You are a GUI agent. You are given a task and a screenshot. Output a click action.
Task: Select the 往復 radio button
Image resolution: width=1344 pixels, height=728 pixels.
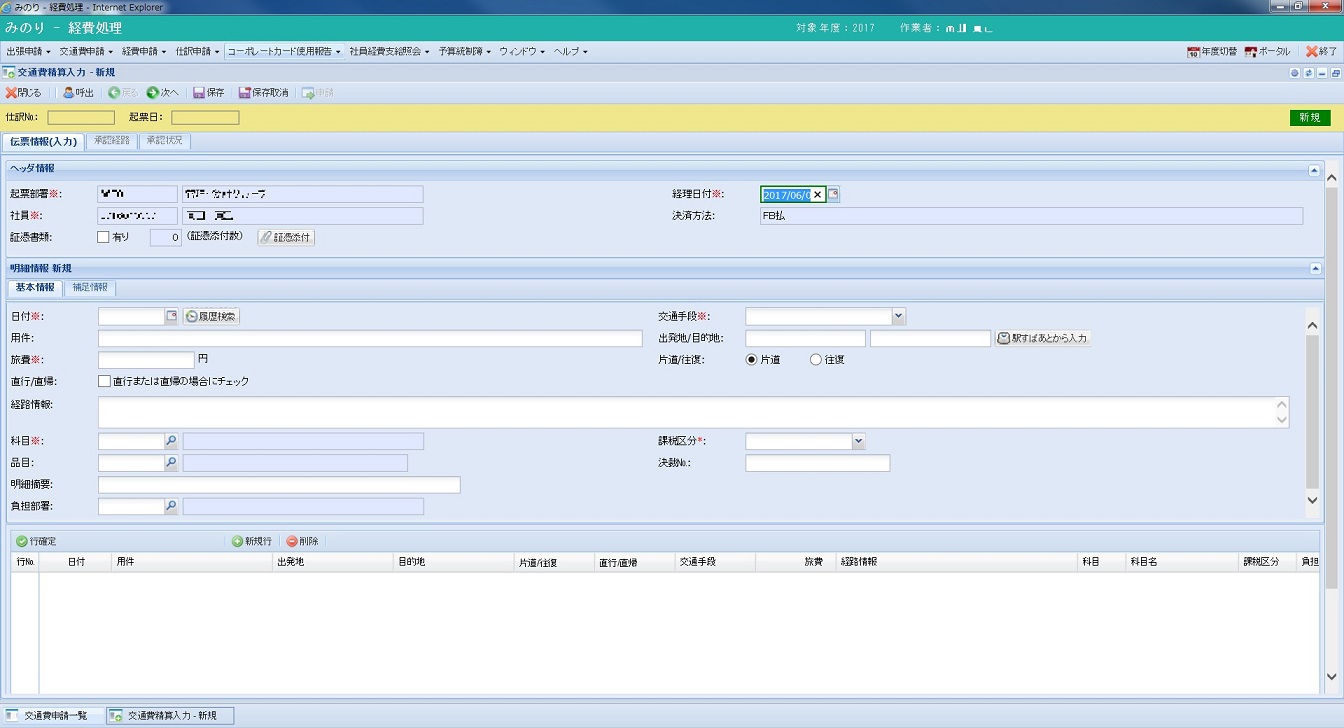coord(816,359)
